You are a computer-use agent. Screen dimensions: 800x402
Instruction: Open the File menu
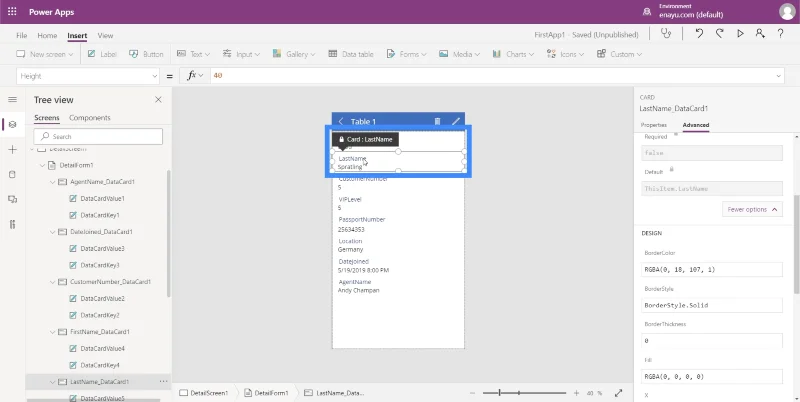click(21, 36)
